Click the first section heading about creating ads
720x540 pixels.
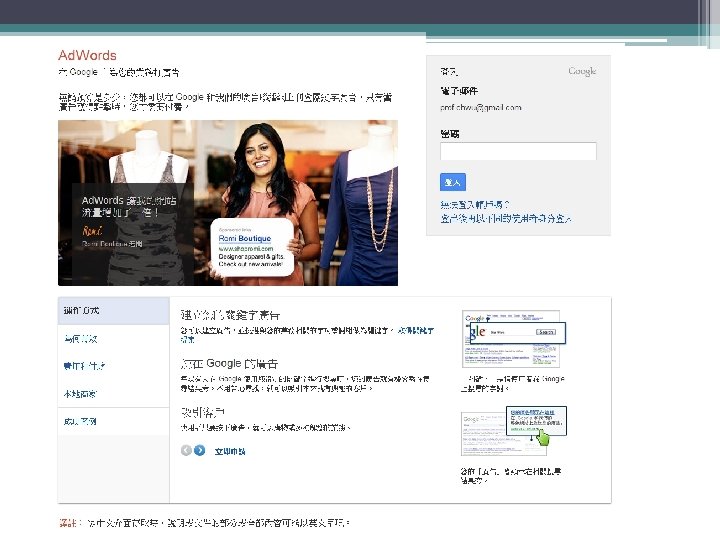[x=230, y=315]
